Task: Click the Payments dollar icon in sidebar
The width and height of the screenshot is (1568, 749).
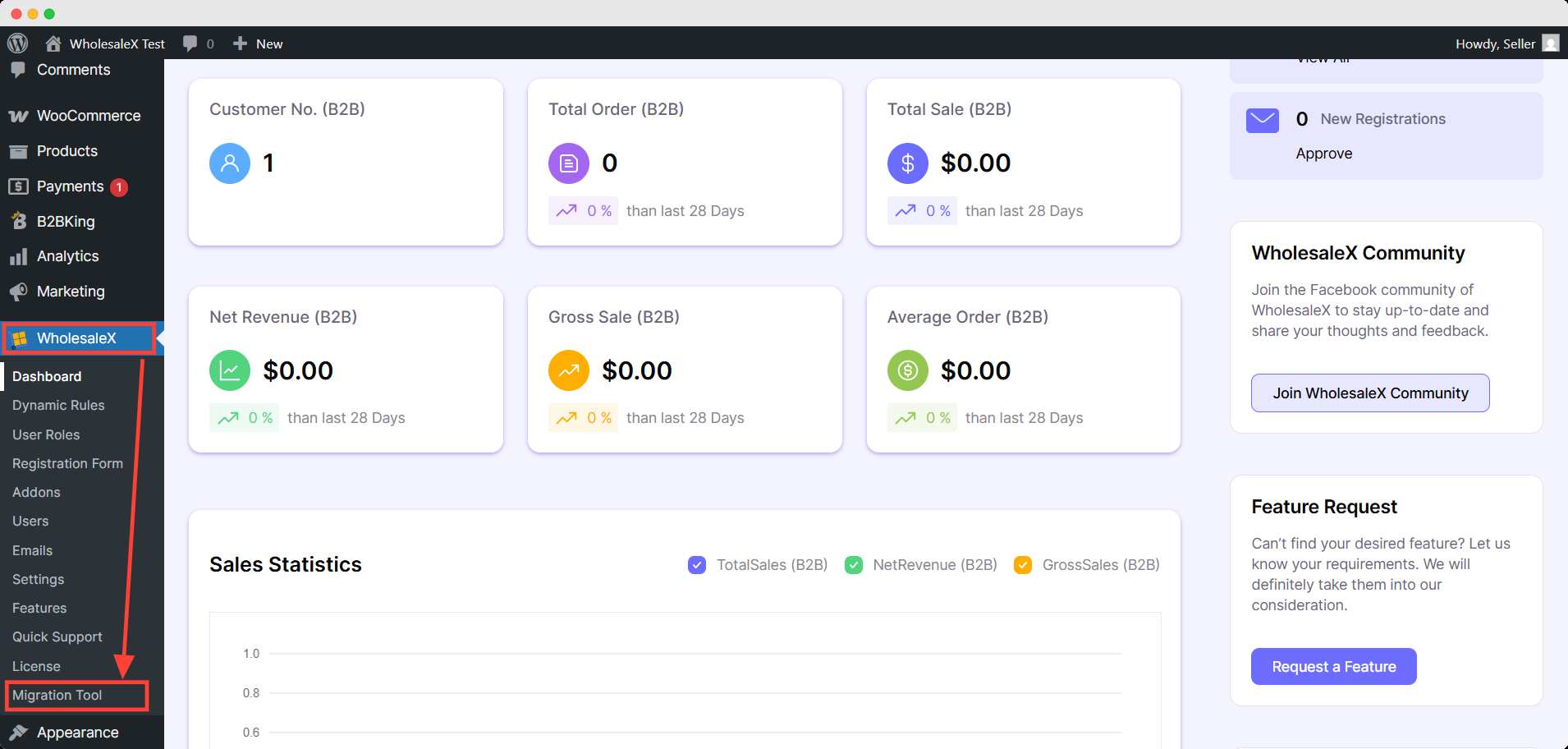Action: tap(18, 186)
